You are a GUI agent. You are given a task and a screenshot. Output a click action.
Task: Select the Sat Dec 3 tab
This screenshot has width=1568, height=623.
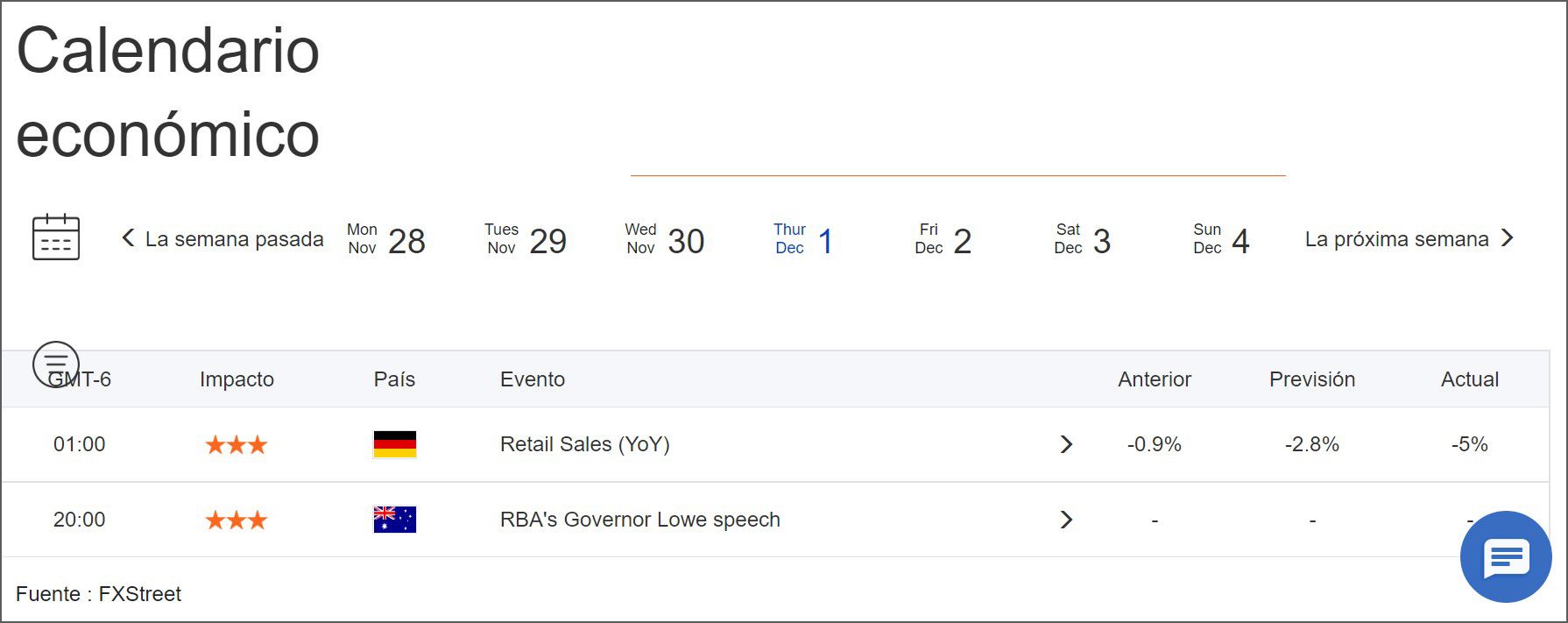(x=1082, y=240)
